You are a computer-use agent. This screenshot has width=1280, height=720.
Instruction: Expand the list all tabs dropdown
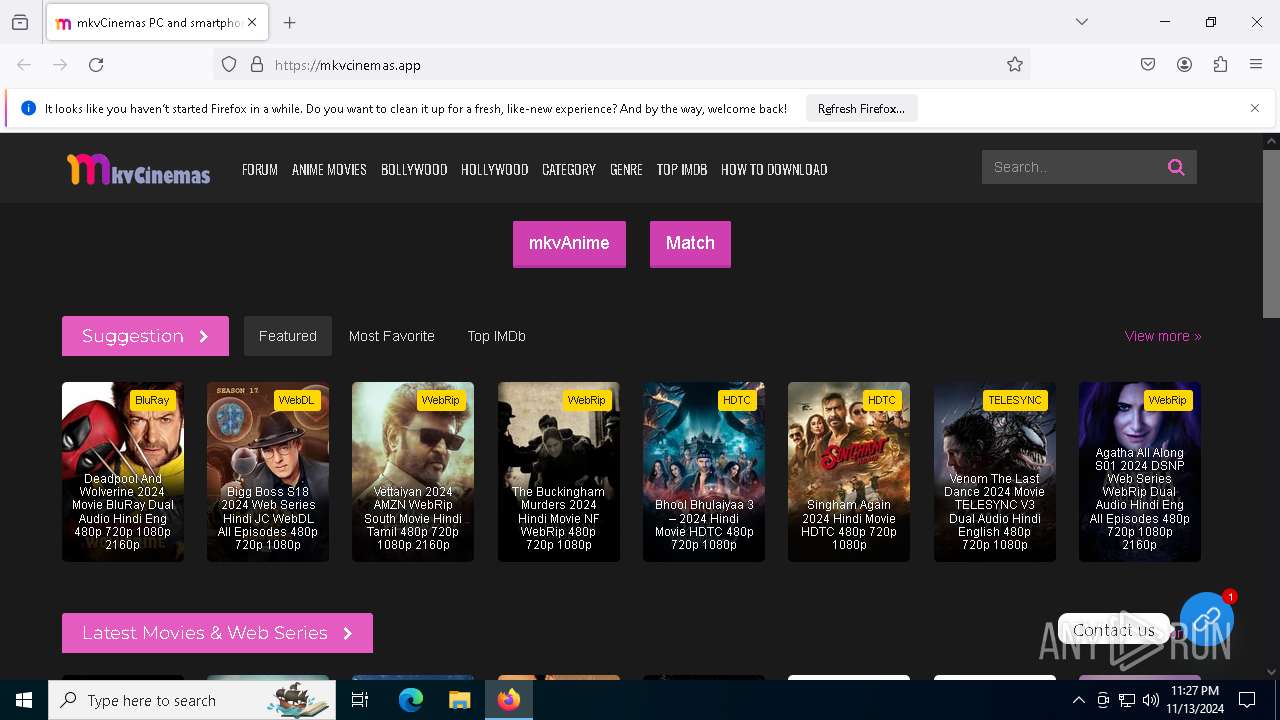pyautogui.click(x=1082, y=22)
